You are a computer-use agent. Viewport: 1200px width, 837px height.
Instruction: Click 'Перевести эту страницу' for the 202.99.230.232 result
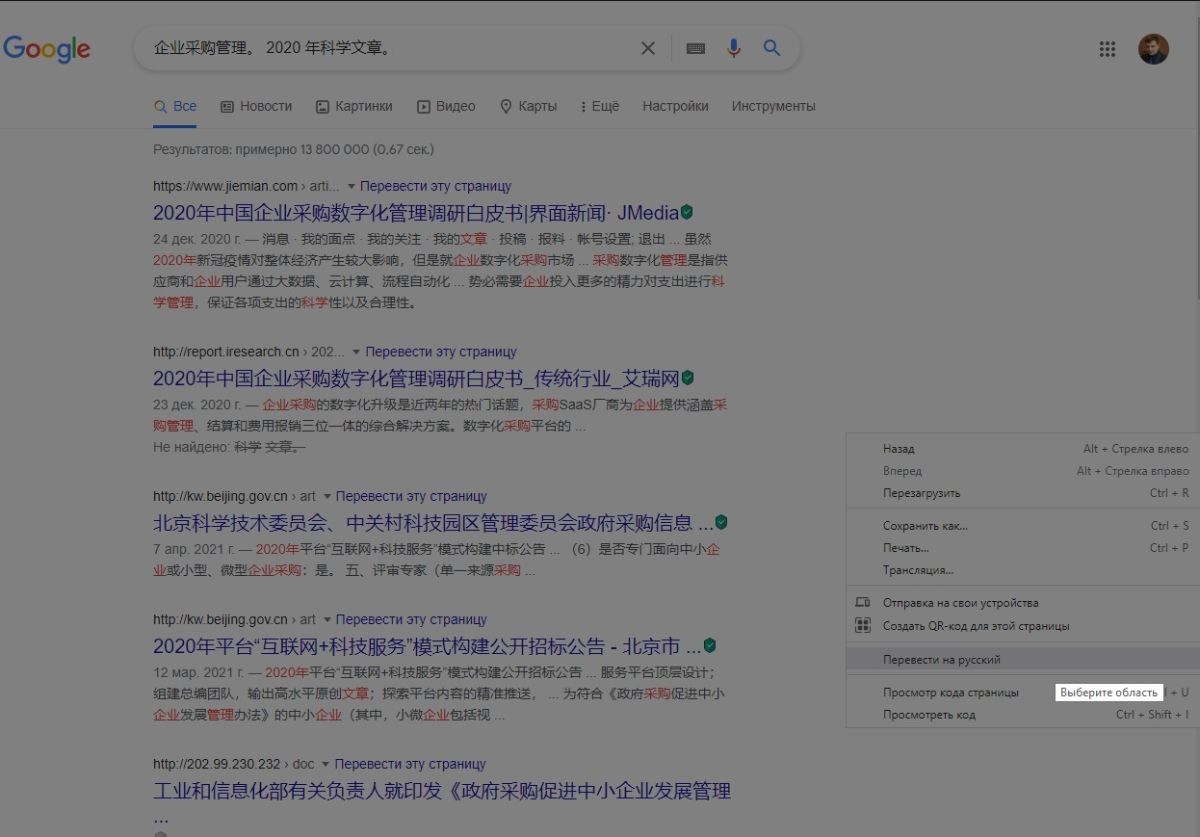pos(412,764)
